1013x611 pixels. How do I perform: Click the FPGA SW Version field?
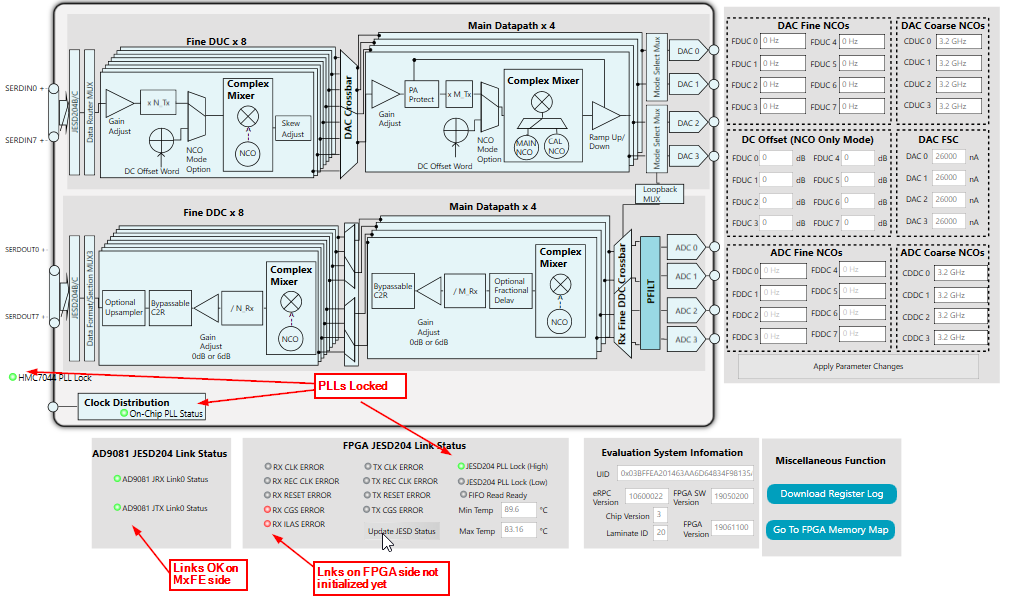[x=731, y=496]
